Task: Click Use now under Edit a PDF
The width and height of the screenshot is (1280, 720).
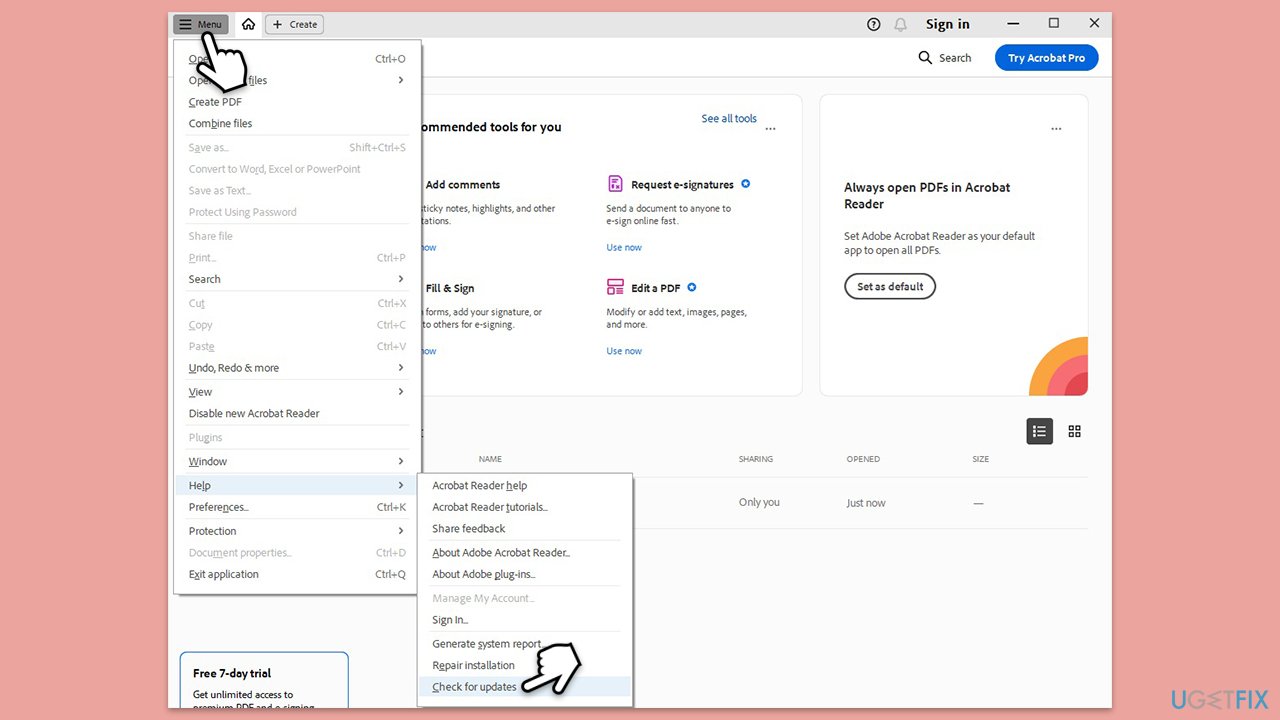Action: coord(624,351)
